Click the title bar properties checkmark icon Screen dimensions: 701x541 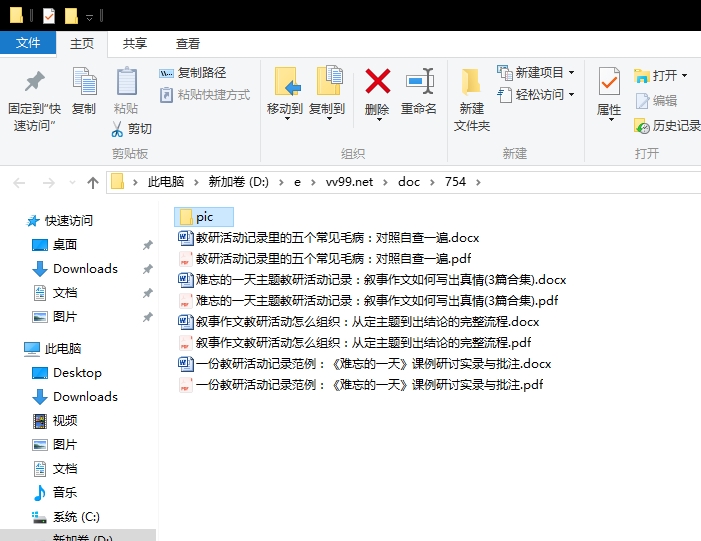tap(49, 16)
